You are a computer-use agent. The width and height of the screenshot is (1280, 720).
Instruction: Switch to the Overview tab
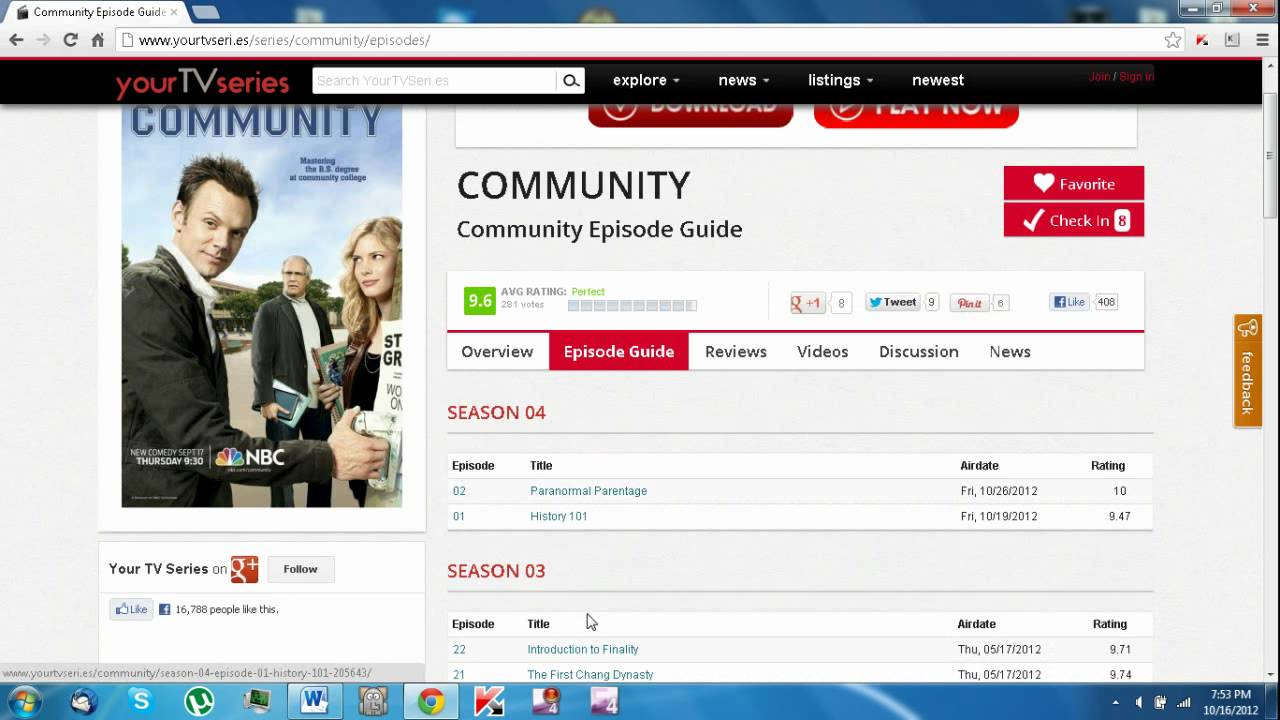[x=497, y=351]
